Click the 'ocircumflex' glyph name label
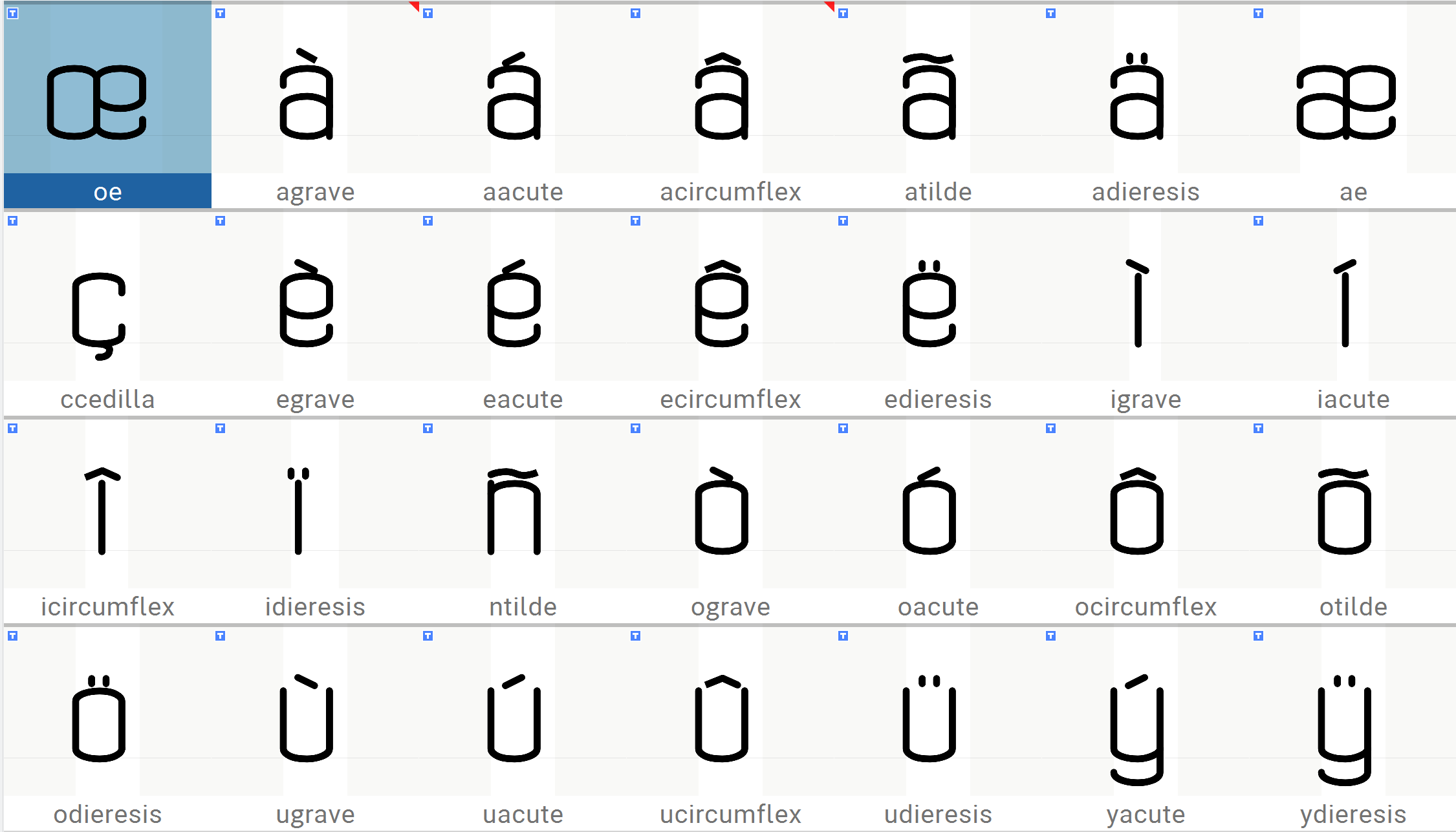This screenshot has height=832, width=1456. 1146,607
